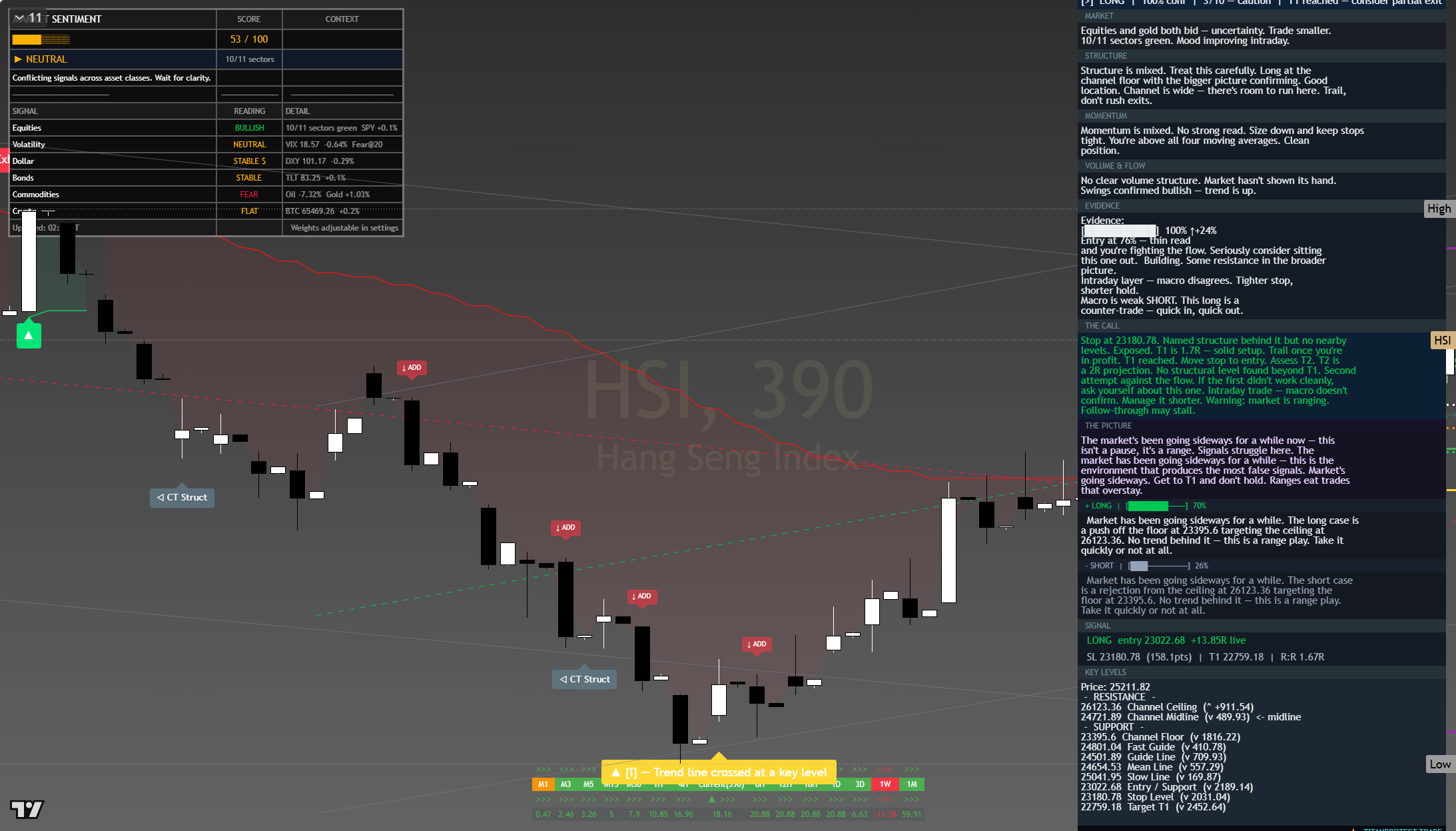1456x831 pixels.
Task: Click the green LONG 70% probability bar
Action: coord(1157,506)
